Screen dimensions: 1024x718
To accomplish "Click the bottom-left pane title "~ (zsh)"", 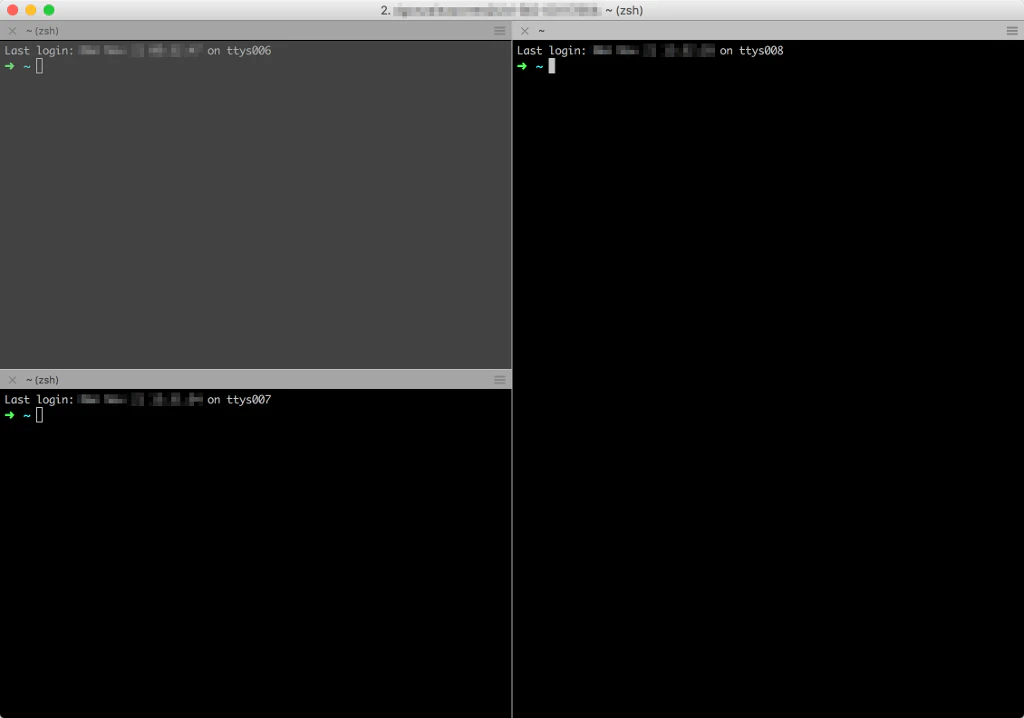I will [42, 380].
